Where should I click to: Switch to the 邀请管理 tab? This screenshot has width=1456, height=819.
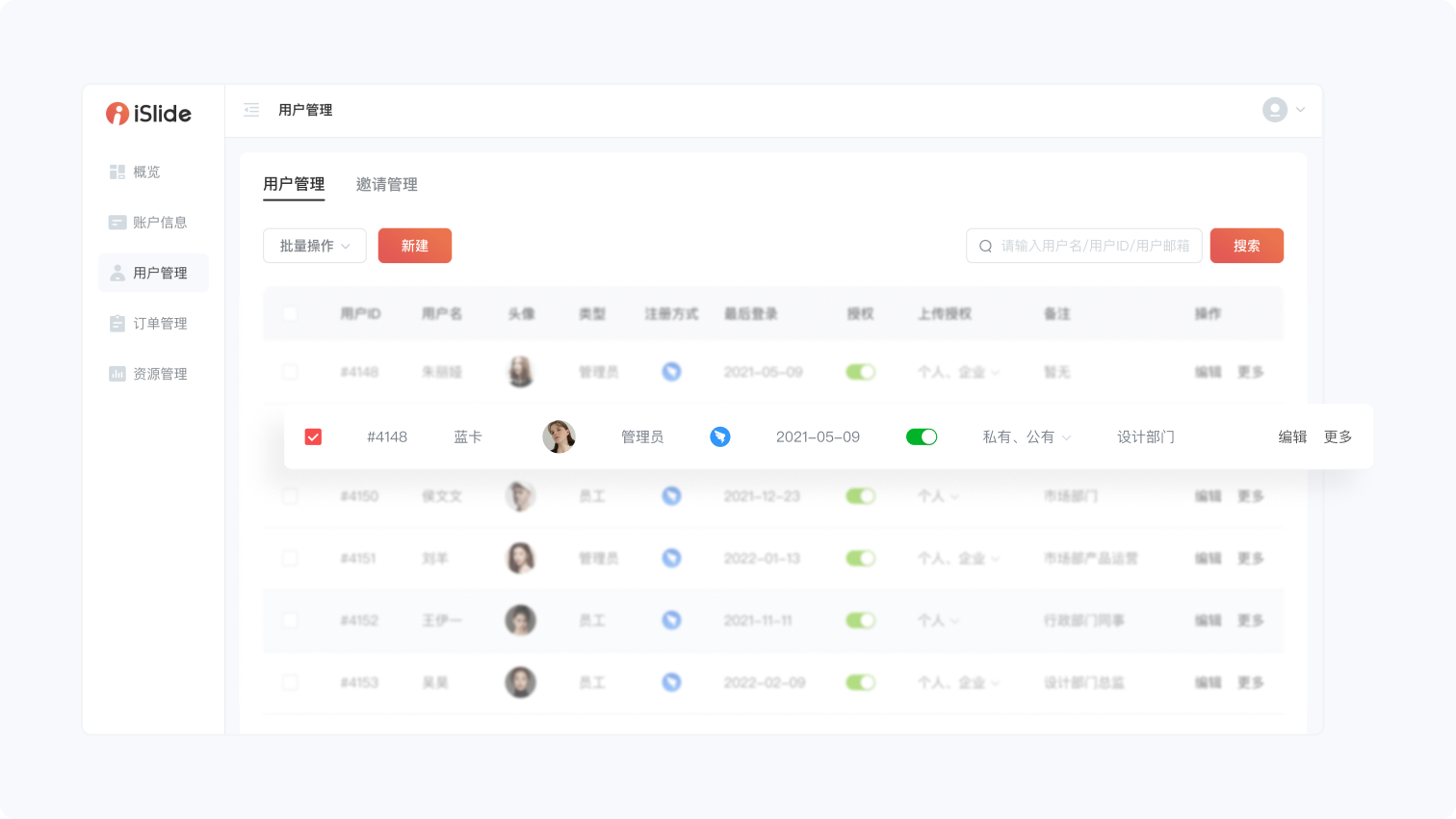coord(386,184)
